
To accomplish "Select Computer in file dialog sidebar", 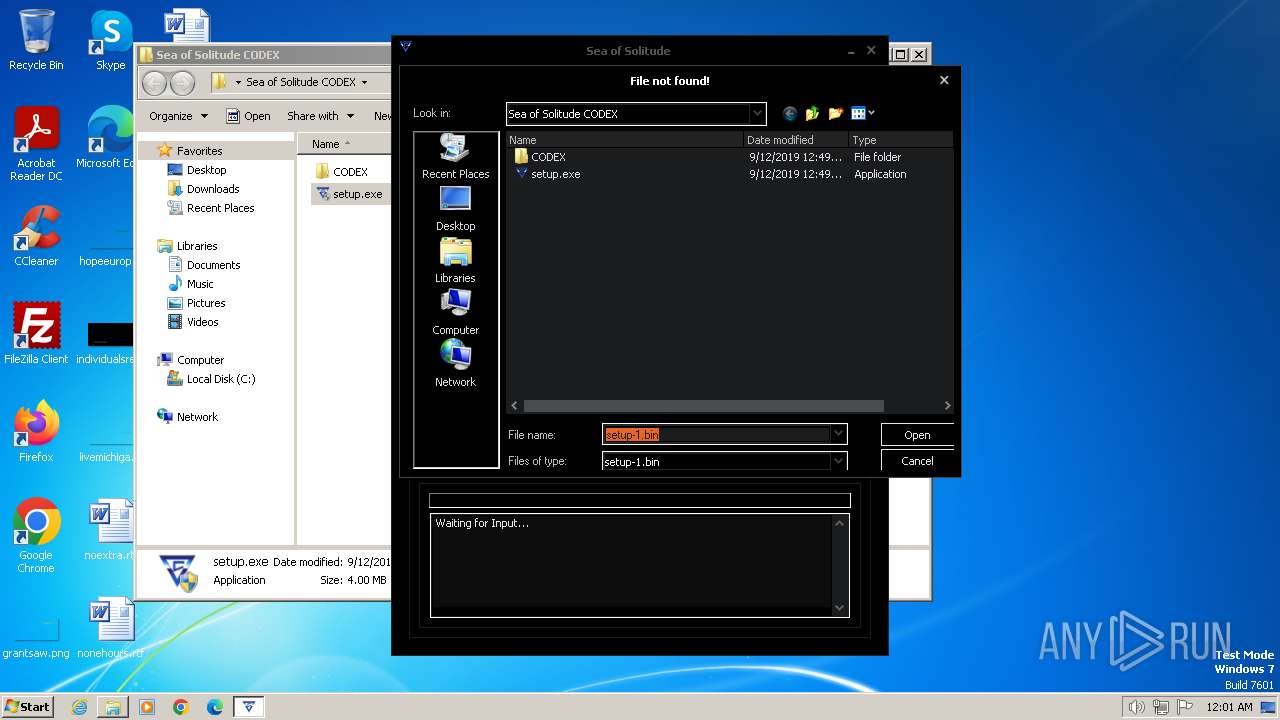I will (x=455, y=313).
